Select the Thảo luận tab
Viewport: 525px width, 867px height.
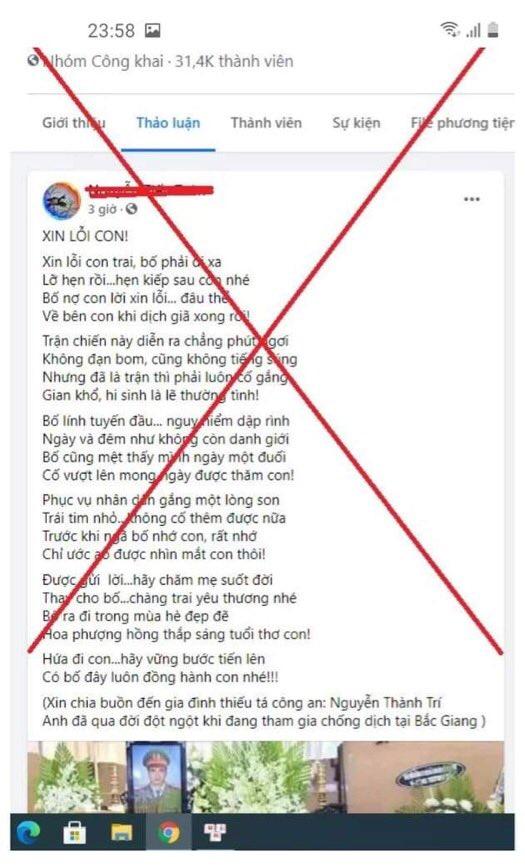point(168,123)
